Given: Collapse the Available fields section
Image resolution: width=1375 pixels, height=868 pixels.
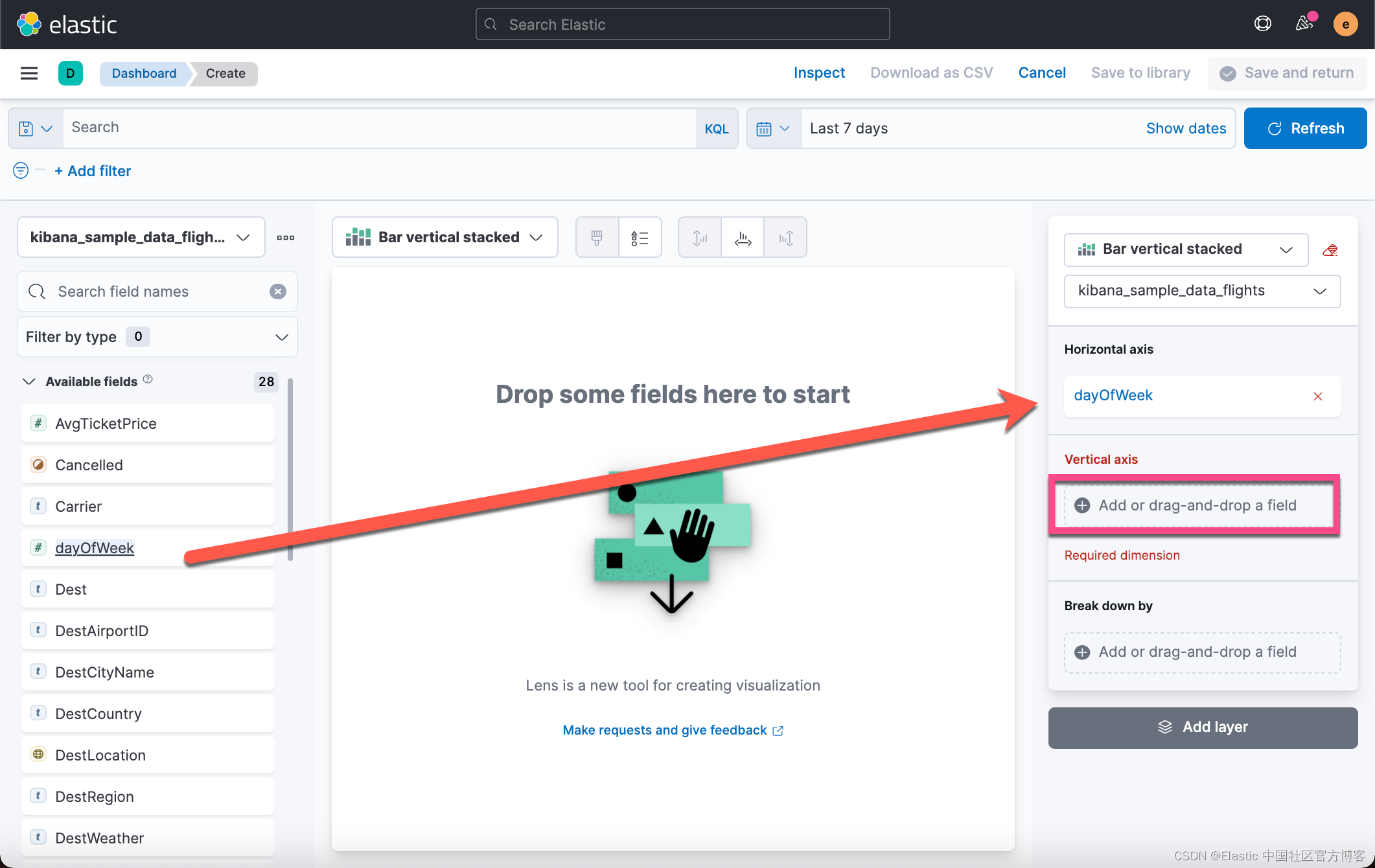Looking at the screenshot, I should (29, 382).
